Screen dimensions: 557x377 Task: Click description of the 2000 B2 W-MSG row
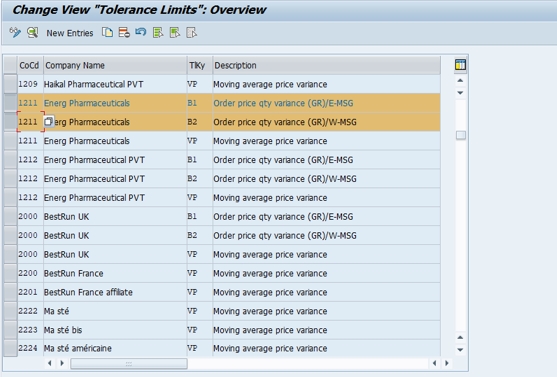(285, 236)
